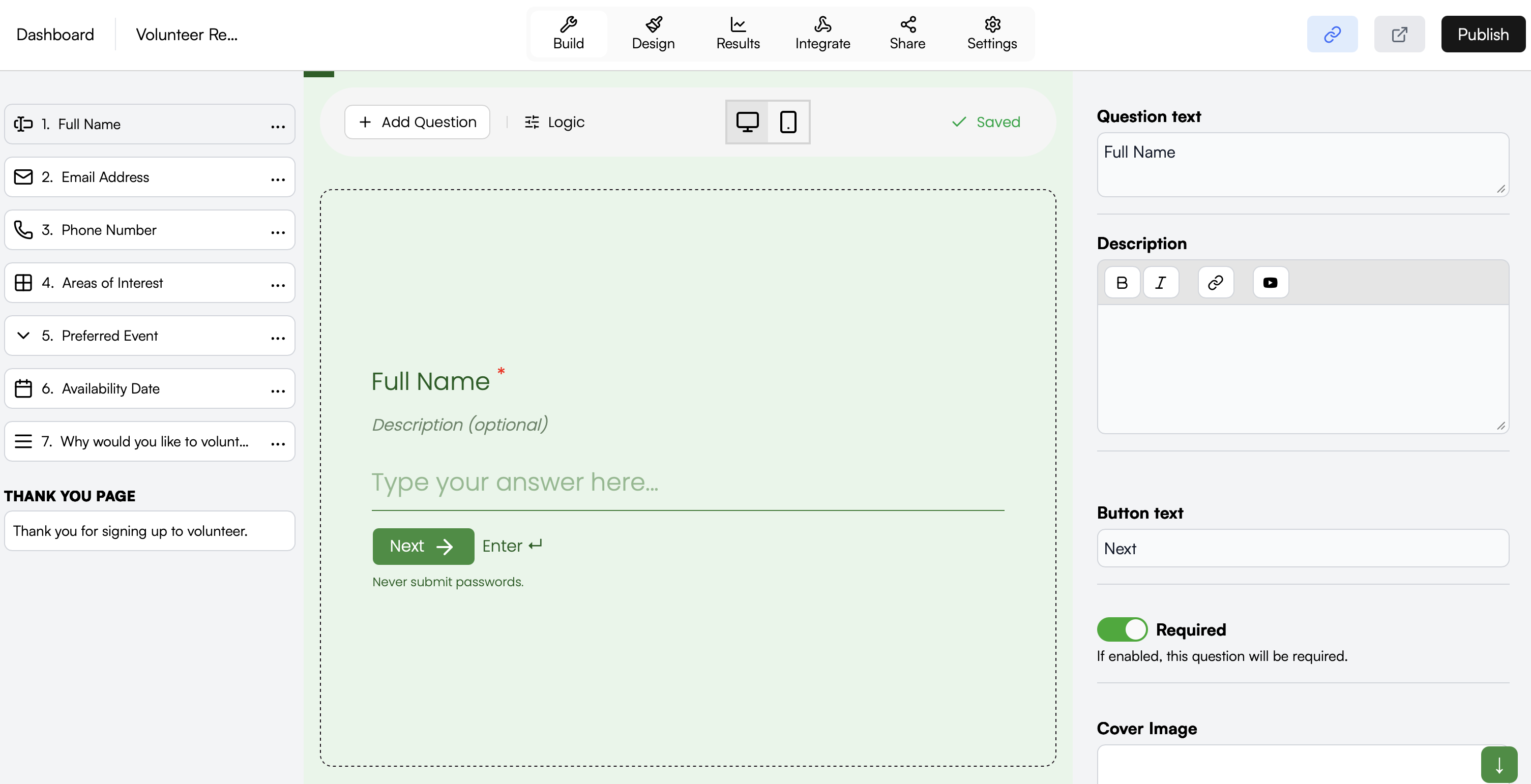The width and height of the screenshot is (1531, 784).
Task: Publish the form
Action: pos(1482,34)
